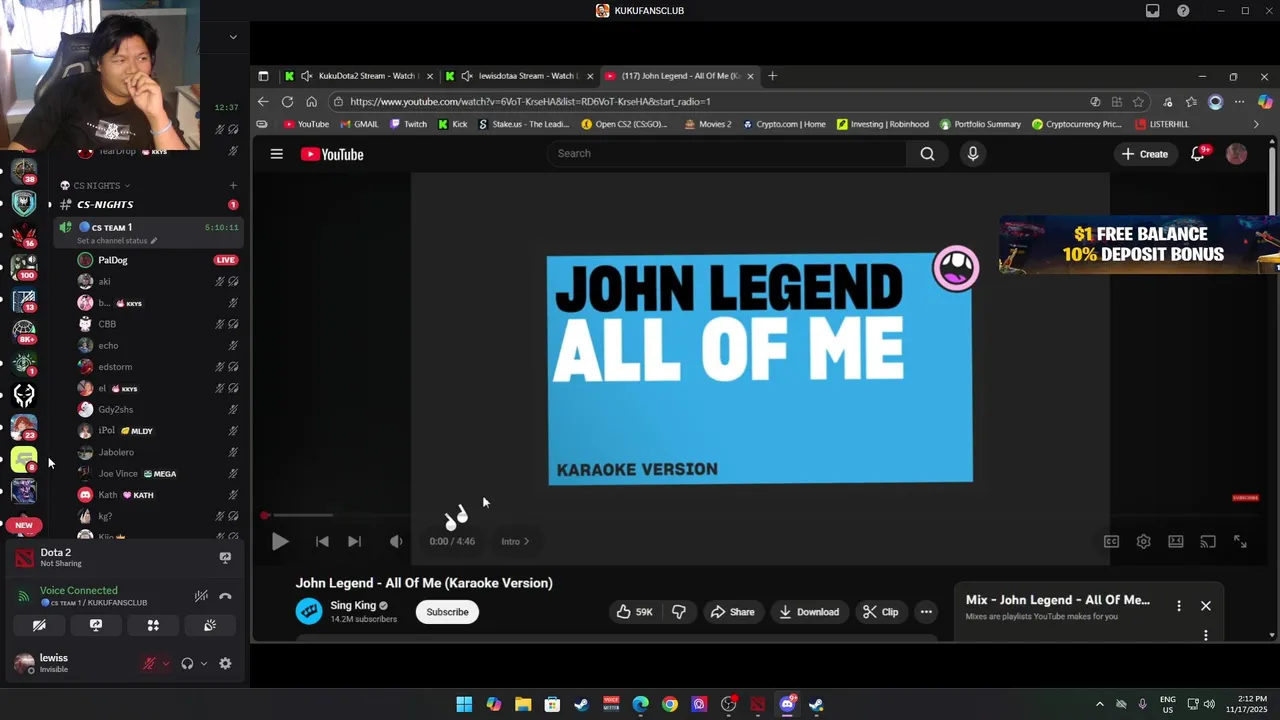
Task: Open more actions menu beside Clip
Action: click(926, 612)
